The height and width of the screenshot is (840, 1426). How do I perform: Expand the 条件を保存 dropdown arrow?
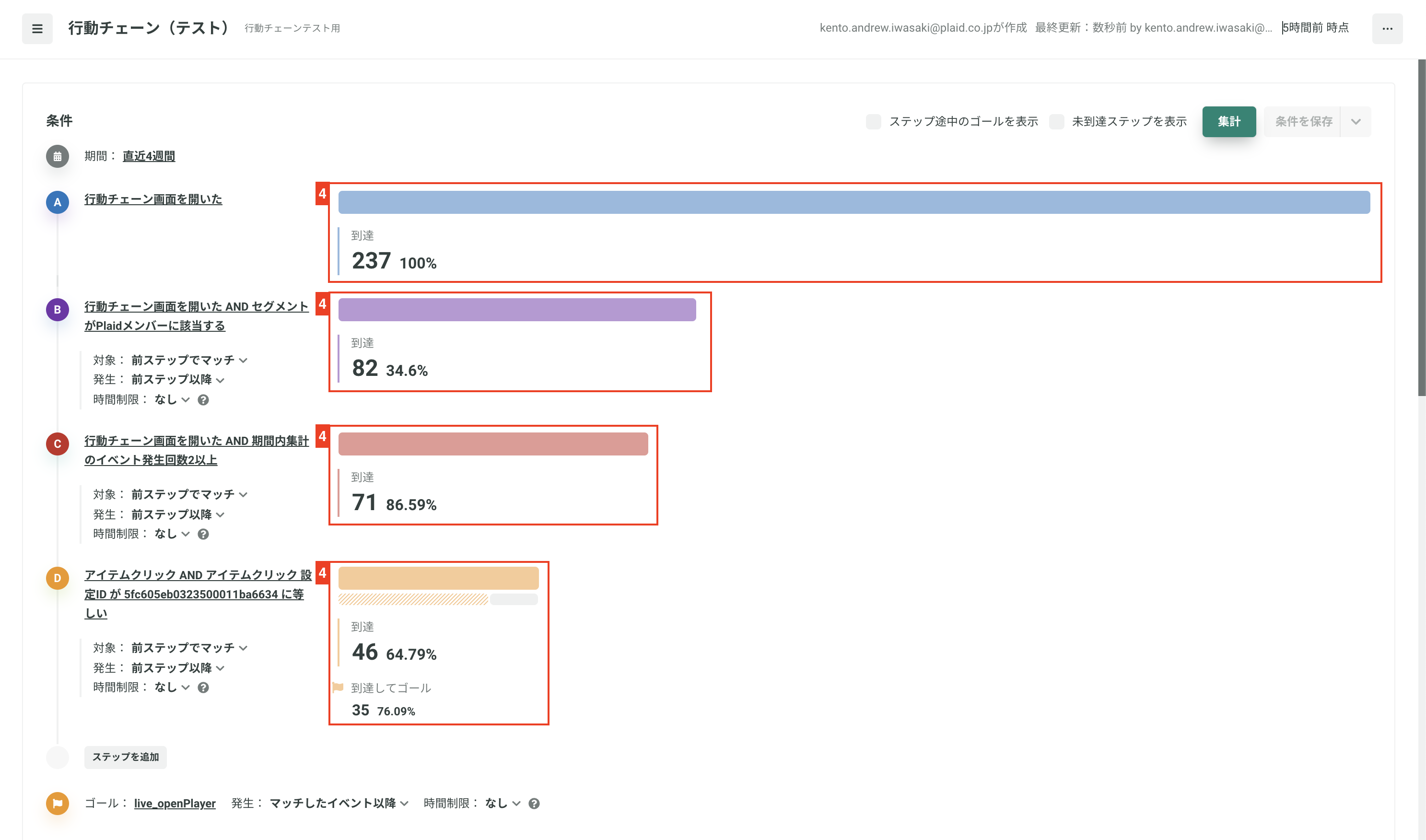(x=1355, y=121)
